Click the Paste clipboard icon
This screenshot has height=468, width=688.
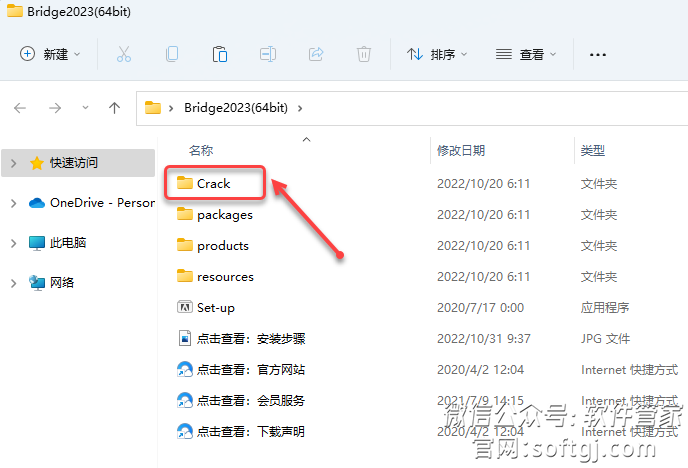[x=219, y=54]
